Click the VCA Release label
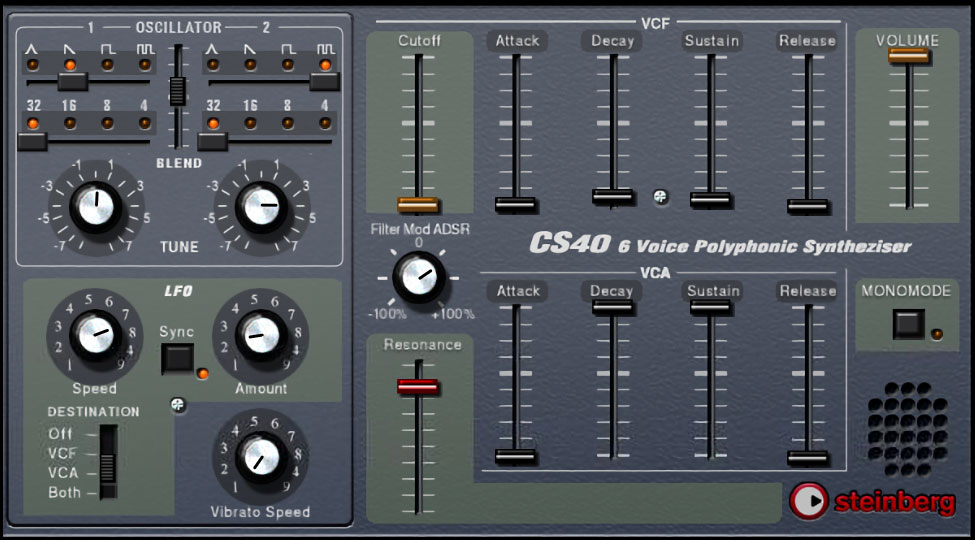The height and width of the screenshot is (540, 975). [808, 291]
